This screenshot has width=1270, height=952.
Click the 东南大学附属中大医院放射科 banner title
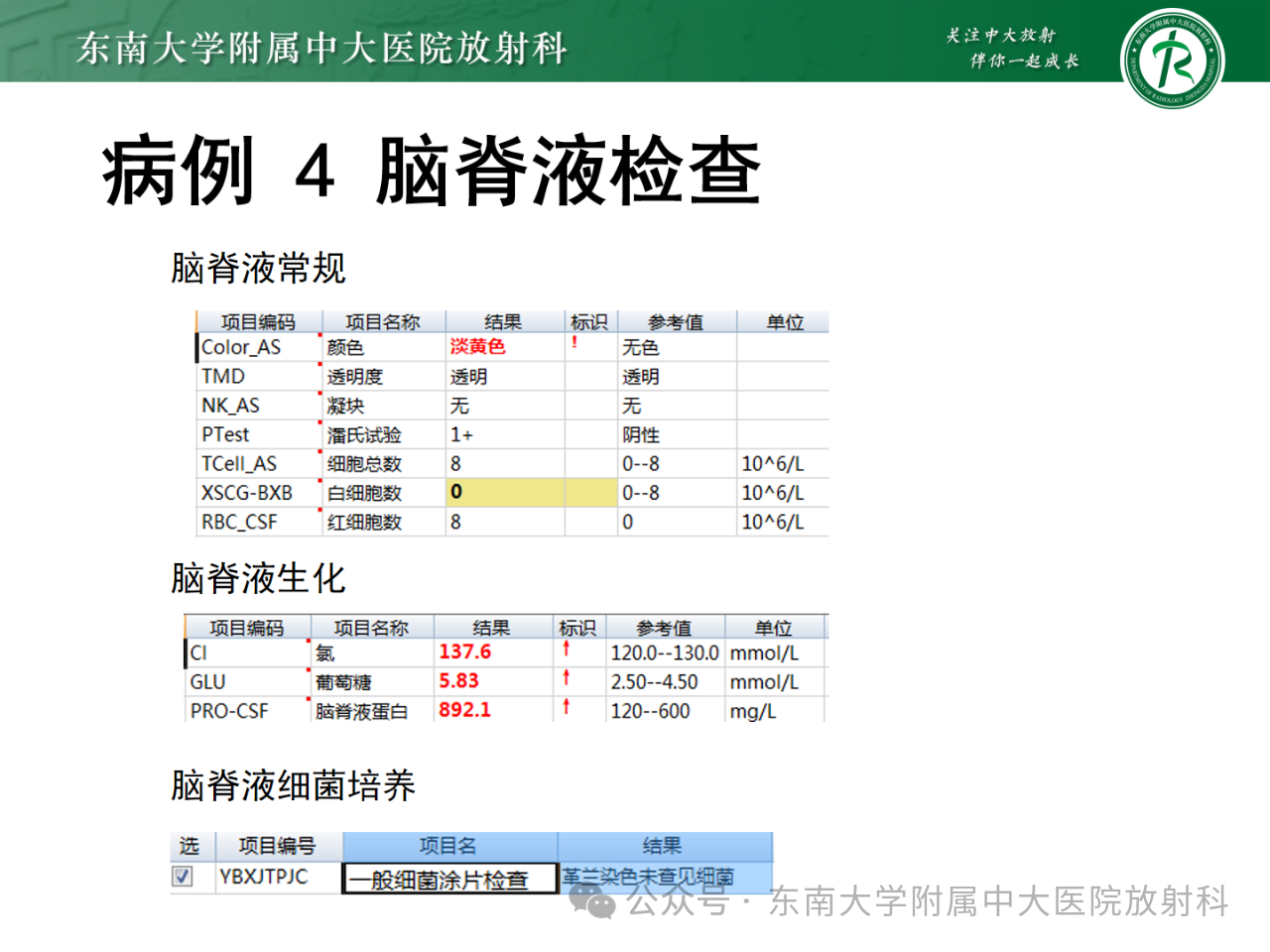[321, 48]
